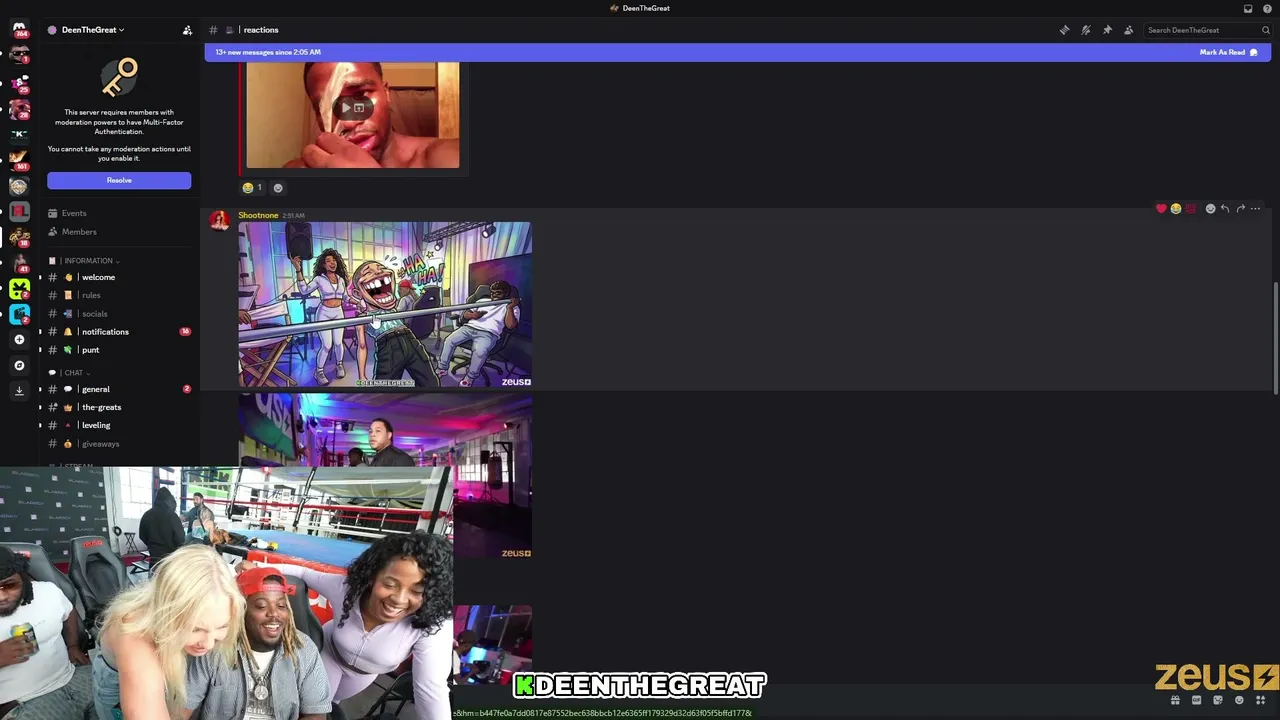
Task: Switch to the the-greats channel
Action: point(119,407)
